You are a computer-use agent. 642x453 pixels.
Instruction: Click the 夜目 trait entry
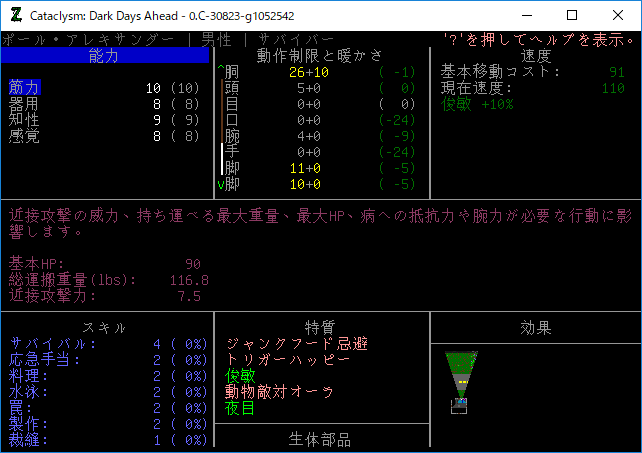point(241,408)
